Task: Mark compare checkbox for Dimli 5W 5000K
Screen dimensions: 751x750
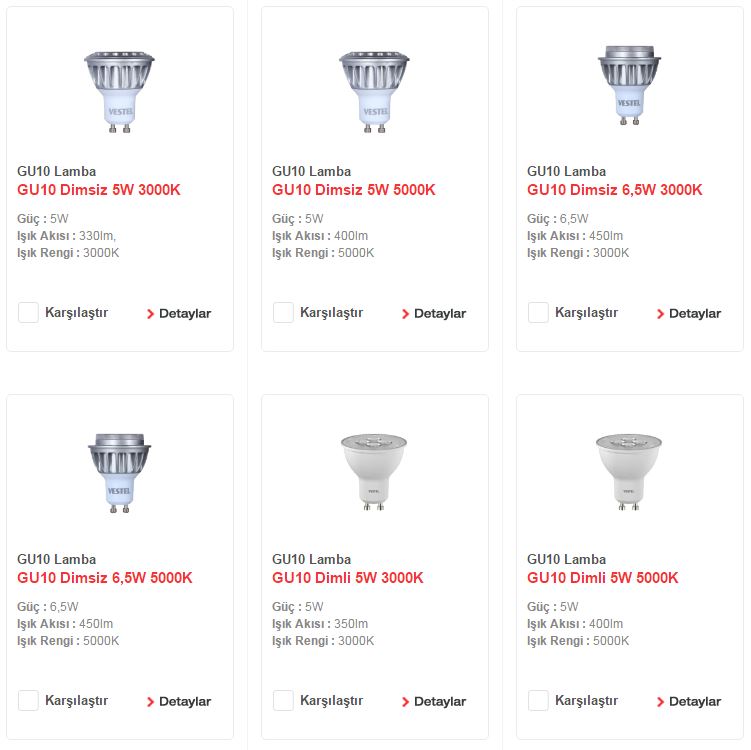Action: 538,701
